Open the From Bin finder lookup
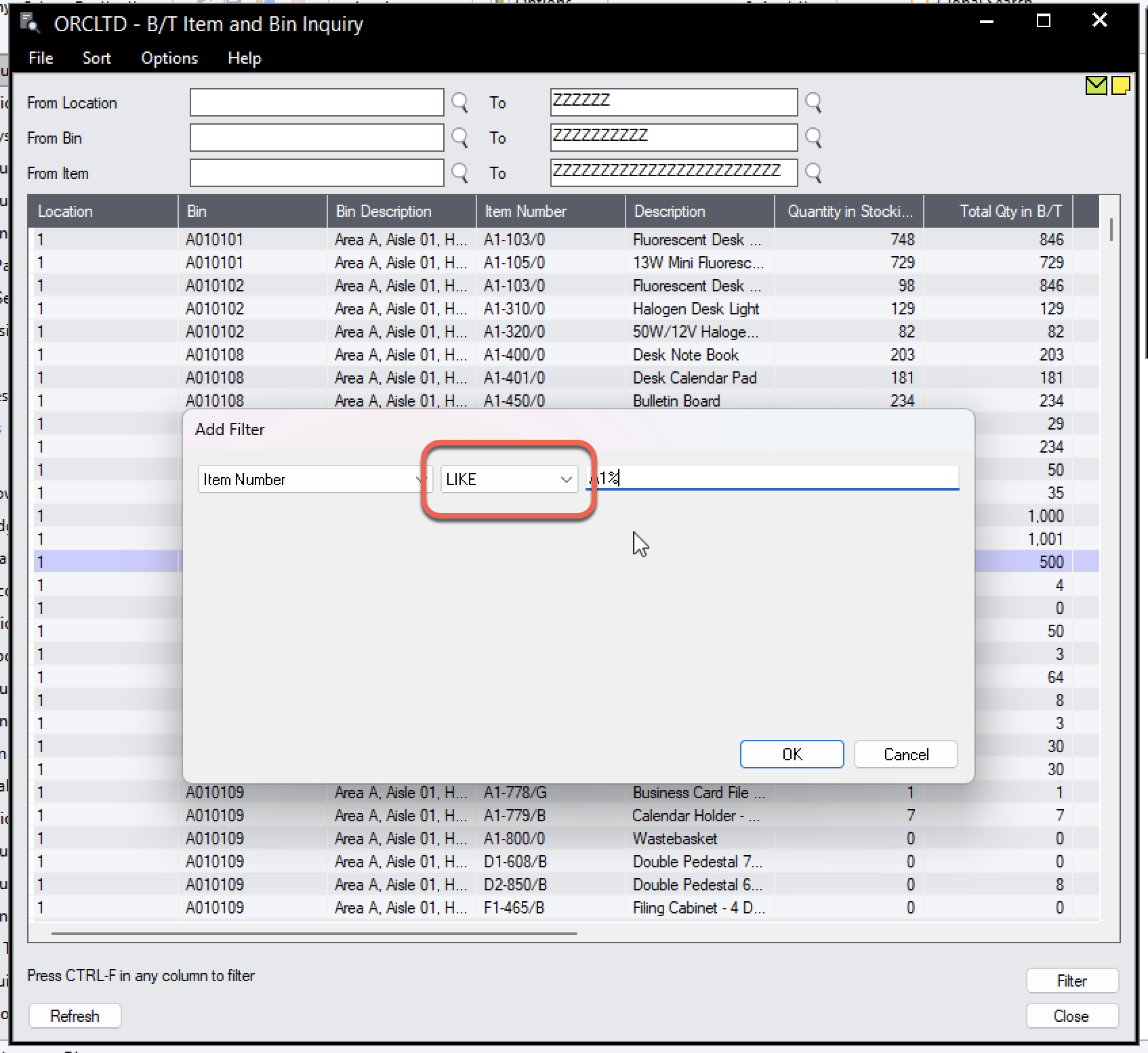This screenshot has height=1053, width=1148. point(459,138)
